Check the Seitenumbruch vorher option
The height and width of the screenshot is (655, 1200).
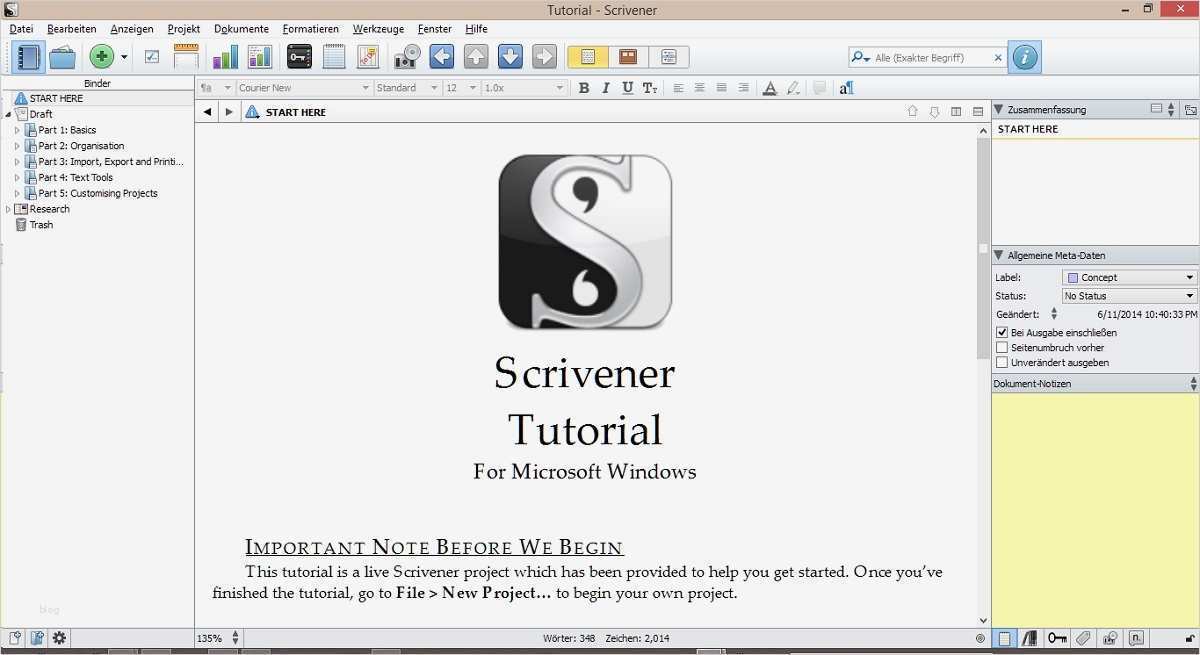tap(1002, 348)
